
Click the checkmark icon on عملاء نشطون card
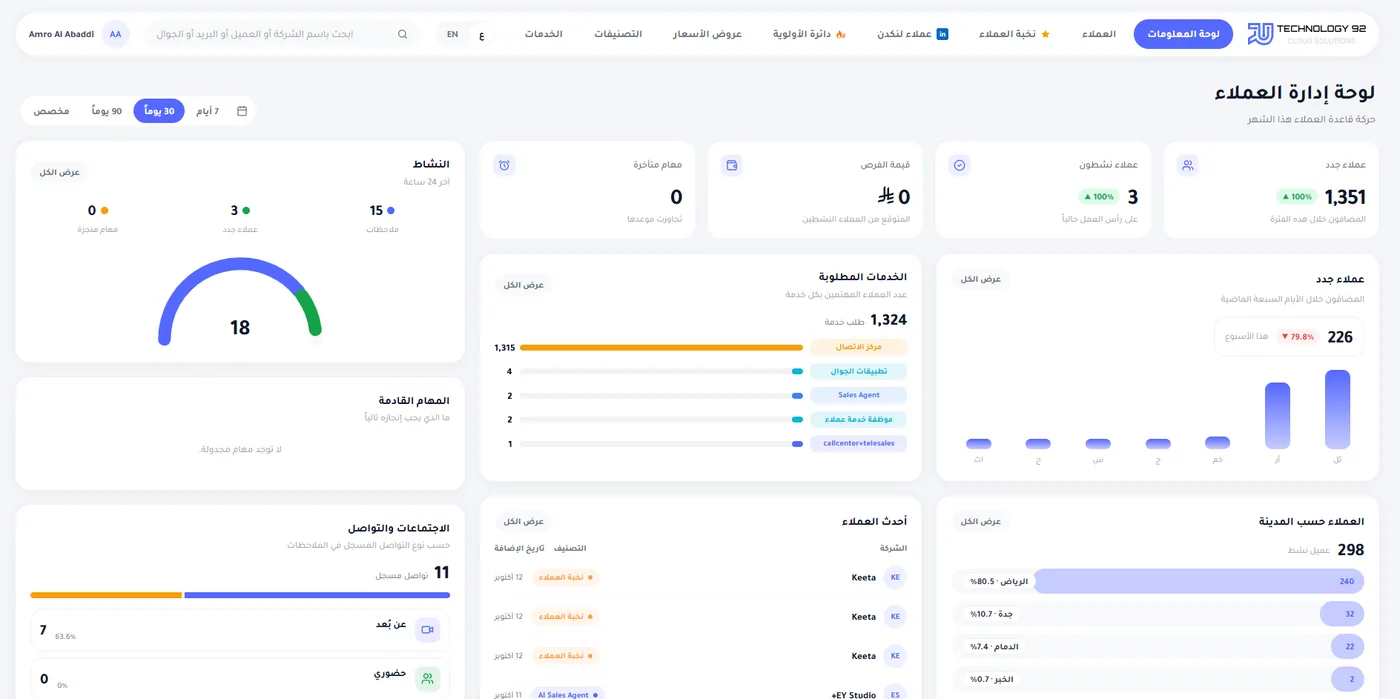[959, 165]
